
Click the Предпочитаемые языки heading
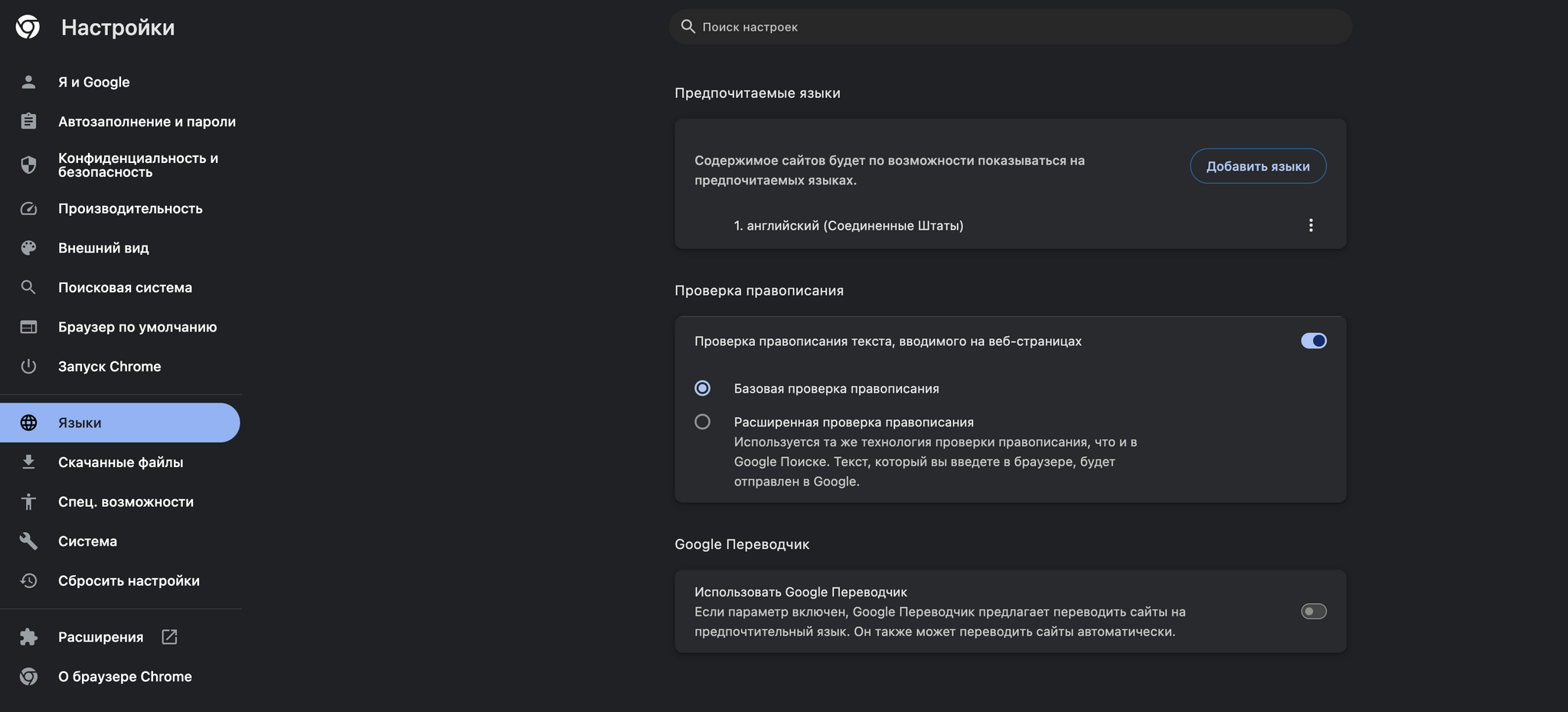(757, 93)
